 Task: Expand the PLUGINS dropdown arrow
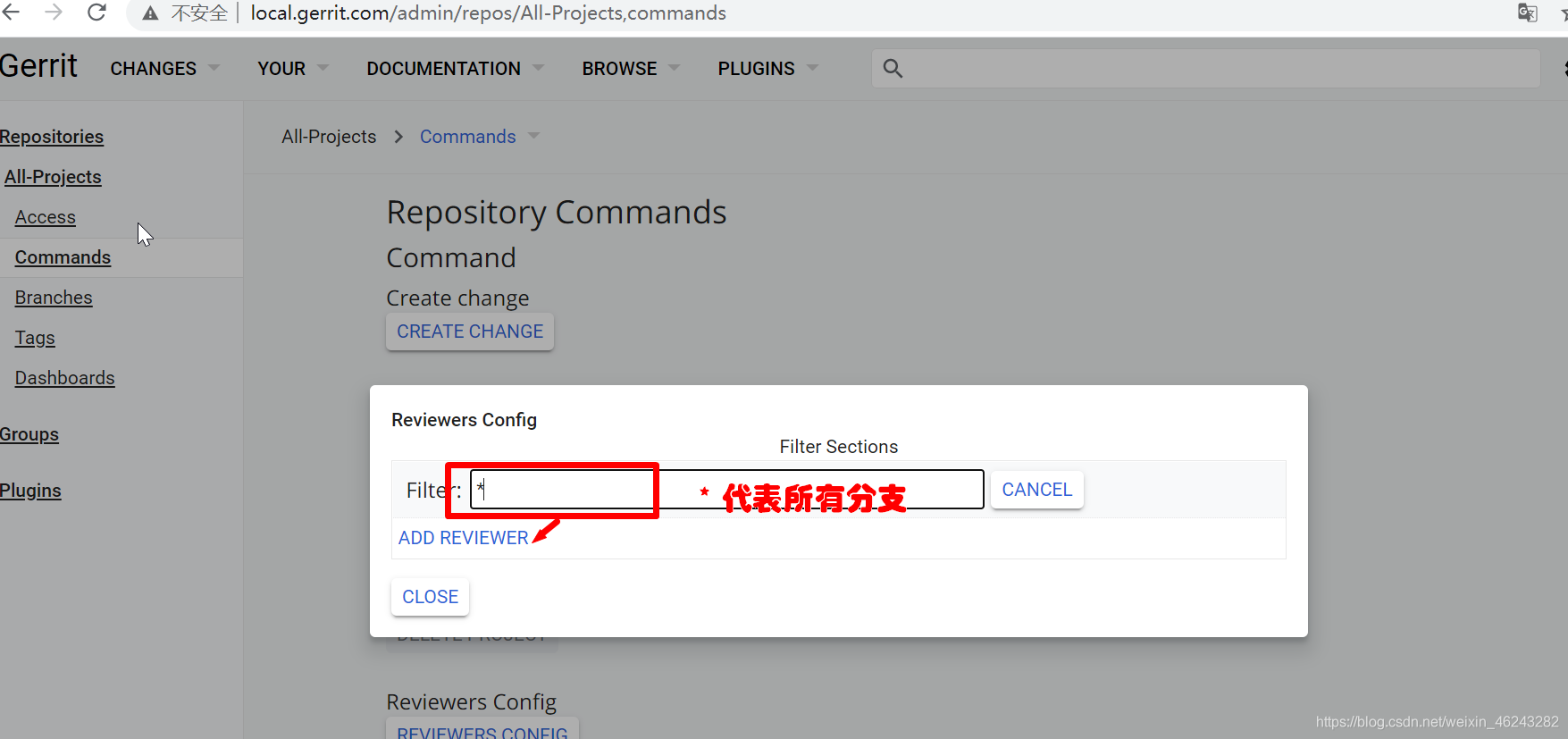pos(812,68)
